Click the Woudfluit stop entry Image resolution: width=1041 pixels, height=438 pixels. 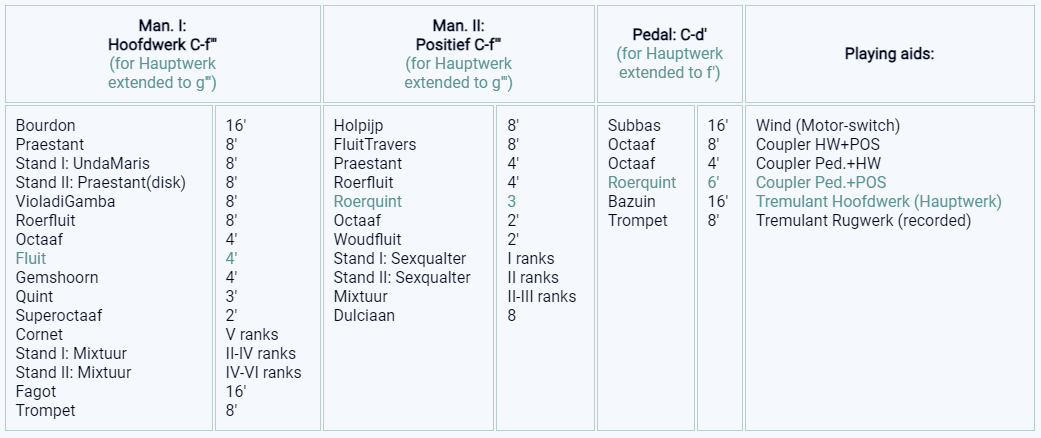point(367,240)
